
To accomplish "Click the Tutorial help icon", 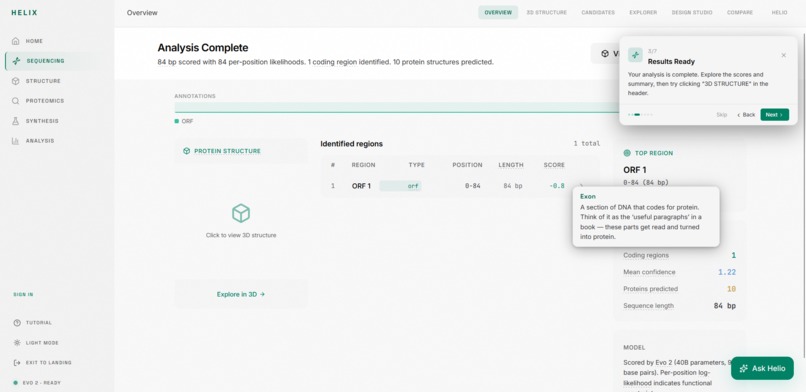I will click(x=17, y=323).
